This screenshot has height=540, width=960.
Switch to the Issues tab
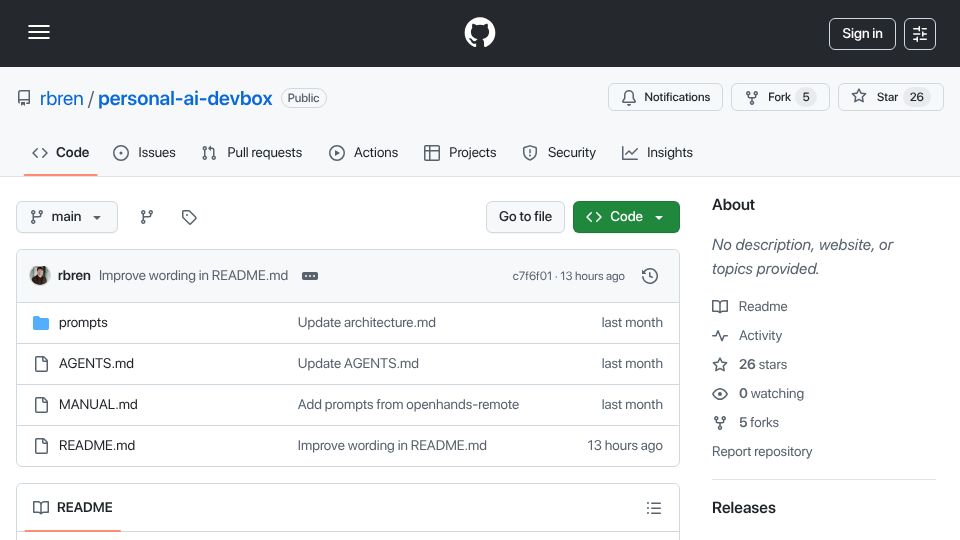pos(144,152)
